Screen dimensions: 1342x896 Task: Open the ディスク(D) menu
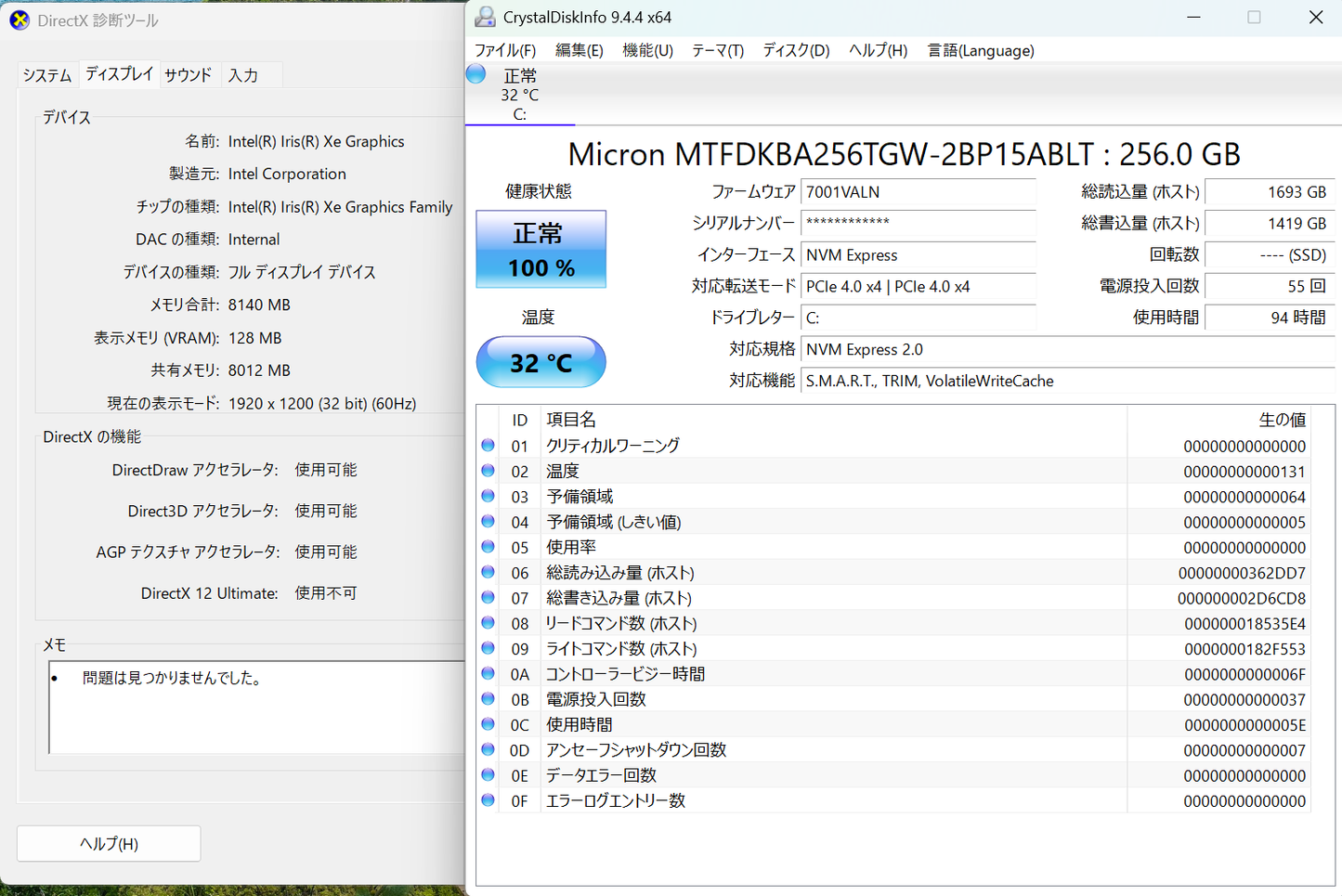coord(796,50)
